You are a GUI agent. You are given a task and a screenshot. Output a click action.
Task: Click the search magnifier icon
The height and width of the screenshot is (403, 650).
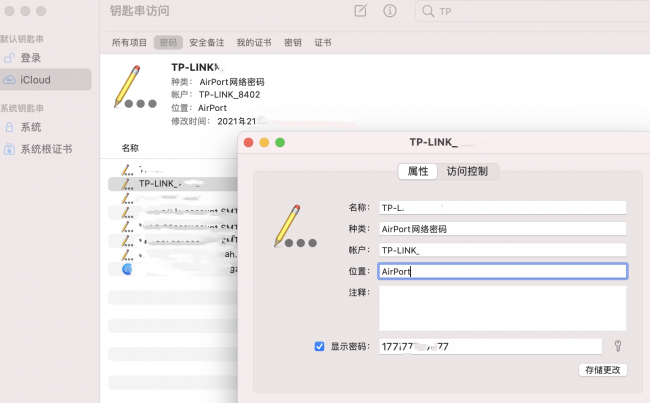[x=427, y=11]
